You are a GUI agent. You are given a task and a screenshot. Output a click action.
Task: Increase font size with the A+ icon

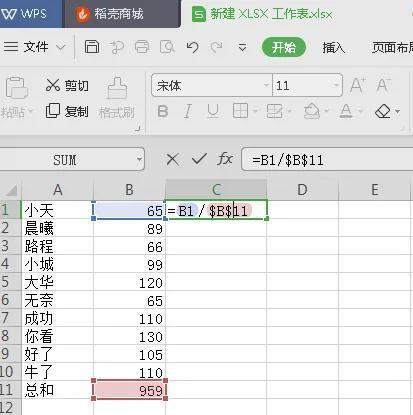pos(358,85)
